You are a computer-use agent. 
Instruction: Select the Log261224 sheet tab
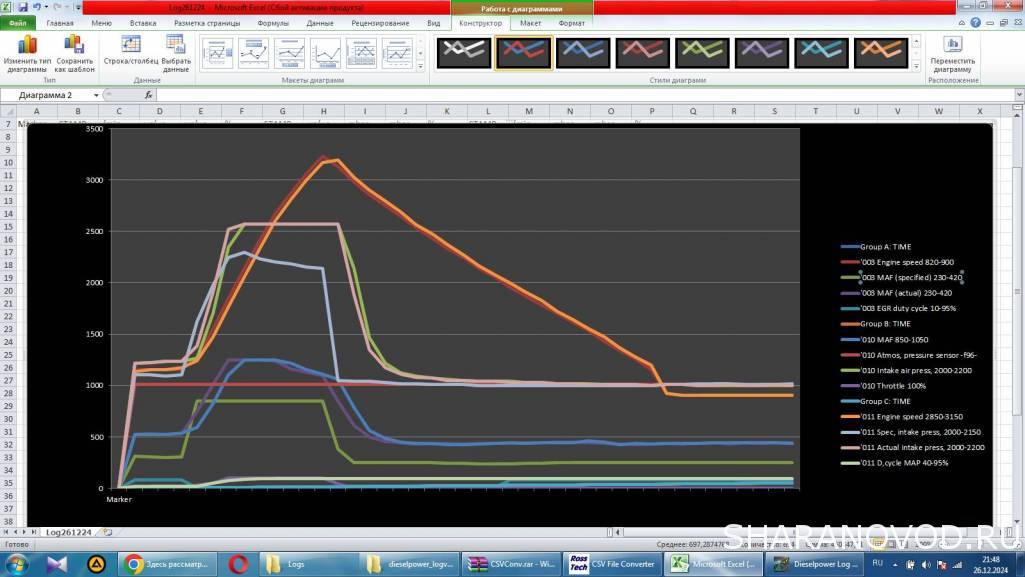pos(69,533)
